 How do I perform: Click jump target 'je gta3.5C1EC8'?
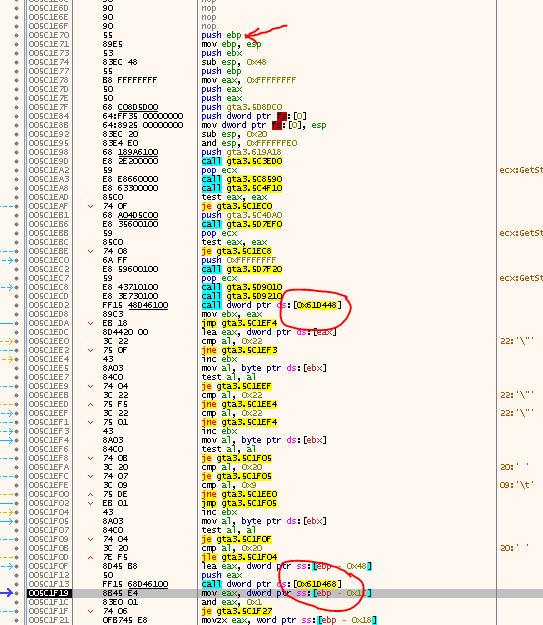(x=236, y=251)
